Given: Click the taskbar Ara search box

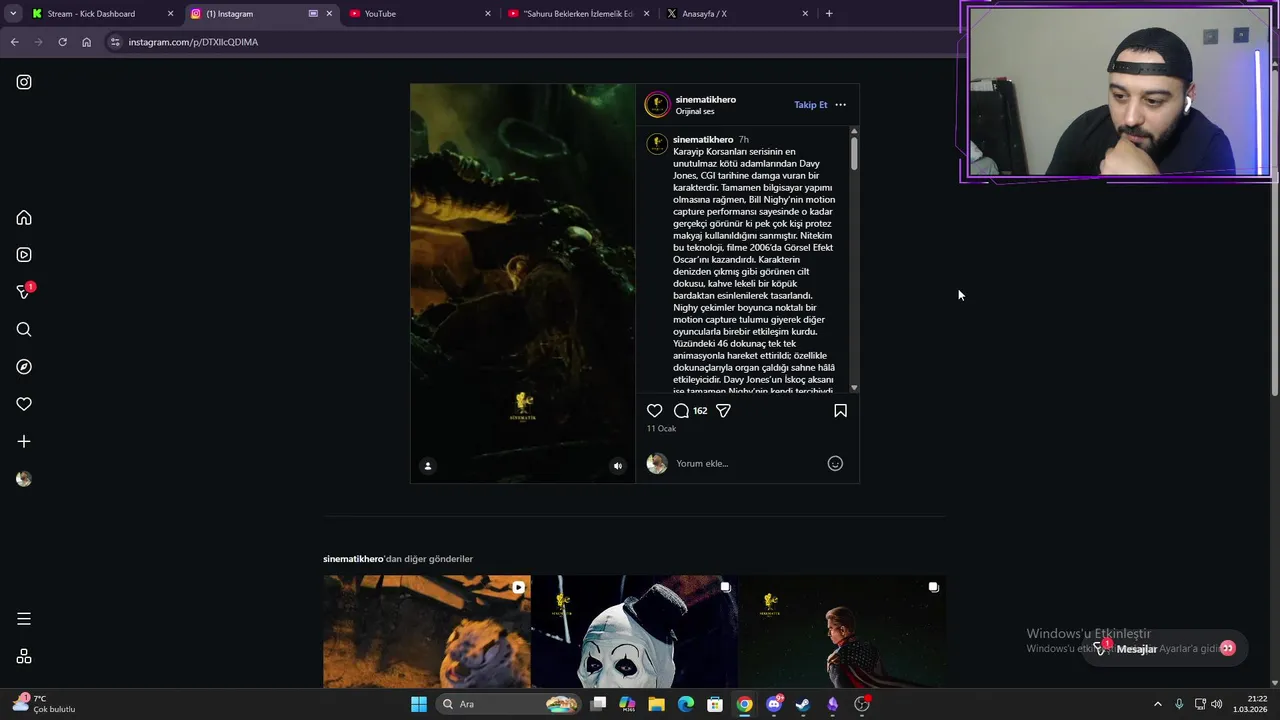Looking at the screenshot, I should [510, 704].
